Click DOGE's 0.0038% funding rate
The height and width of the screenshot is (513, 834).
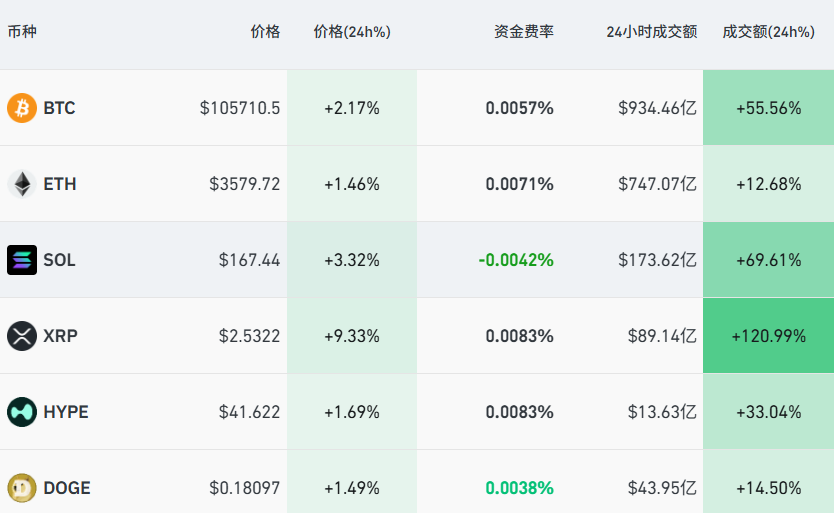[520, 488]
